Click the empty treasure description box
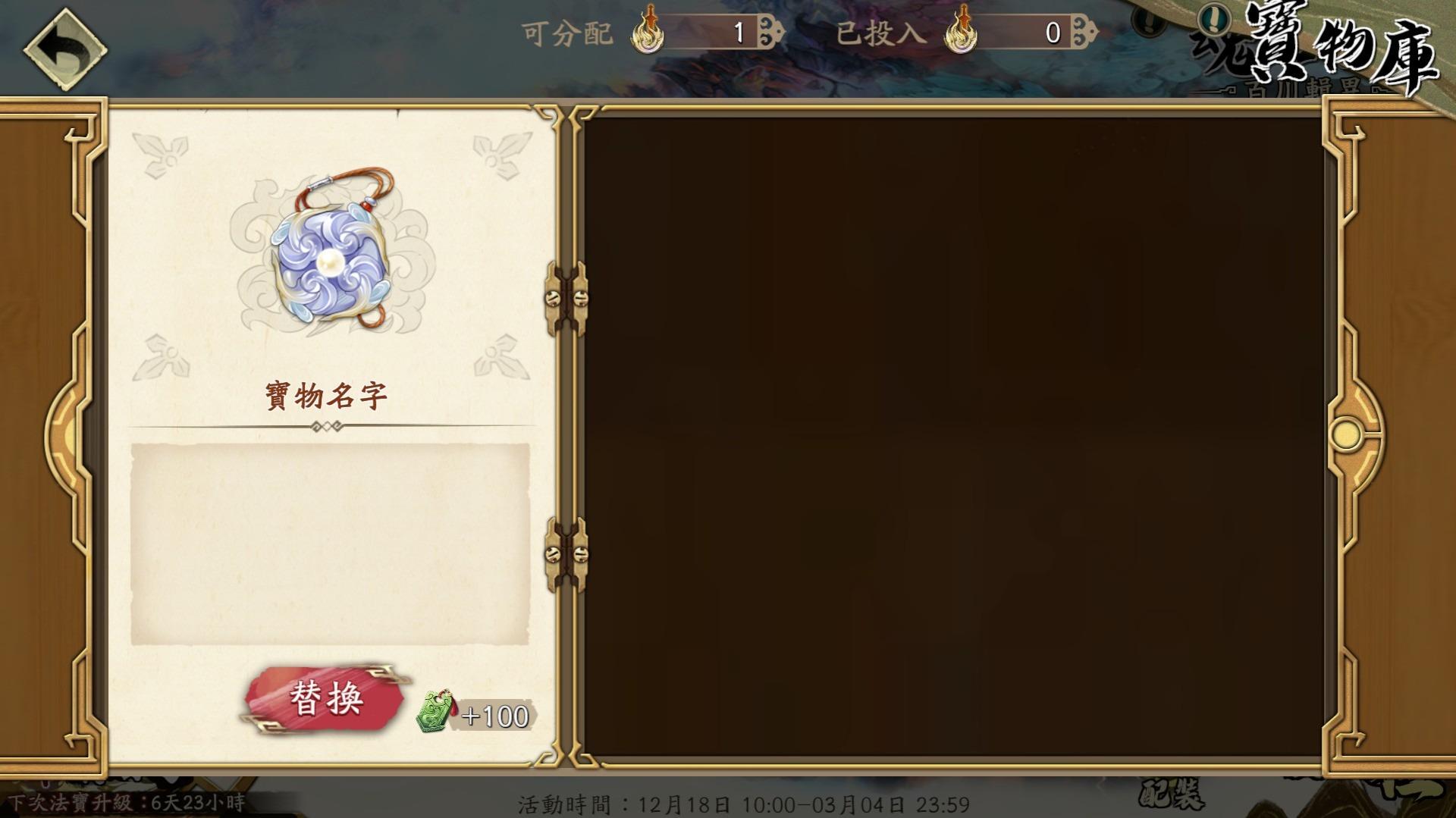The width and height of the screenshot is (1456, 818). (330, 544)
